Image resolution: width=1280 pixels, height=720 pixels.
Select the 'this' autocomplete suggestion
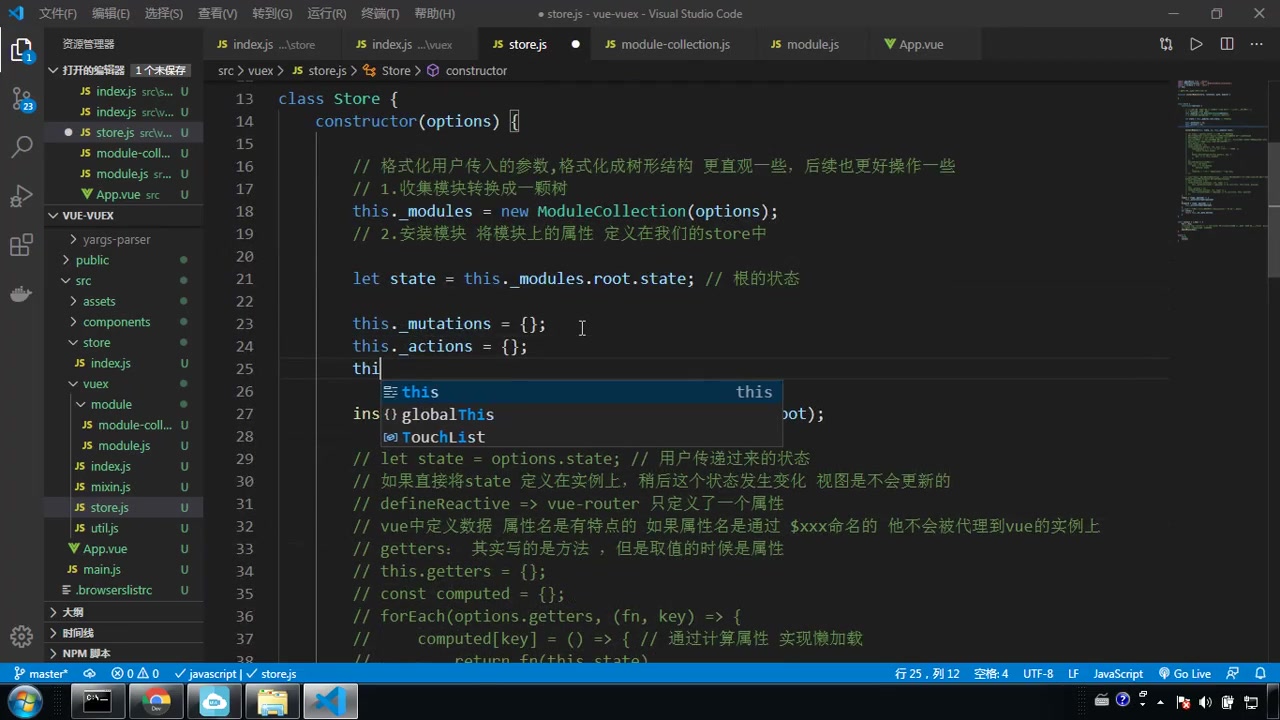580,392
